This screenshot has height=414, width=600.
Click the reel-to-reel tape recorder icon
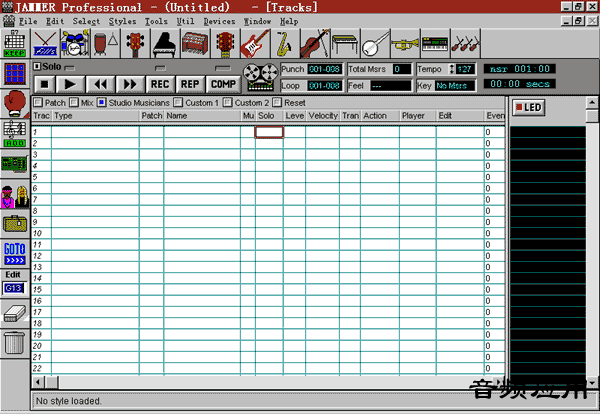click(261, 77)
